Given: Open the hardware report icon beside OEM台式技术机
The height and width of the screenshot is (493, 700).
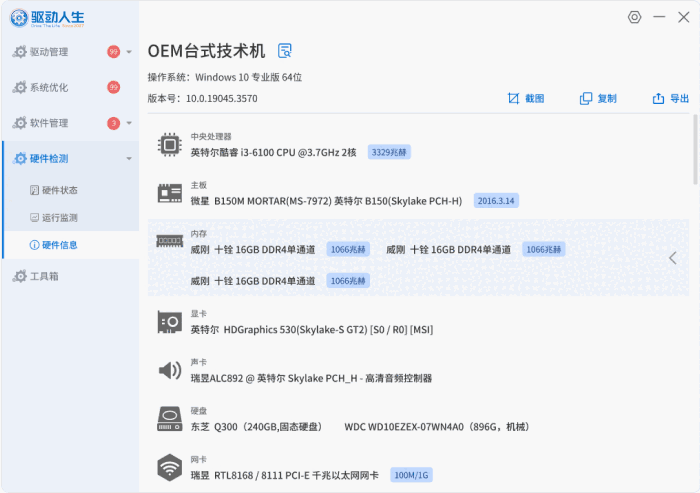Looking at the screenshot, I should (285, 50).
